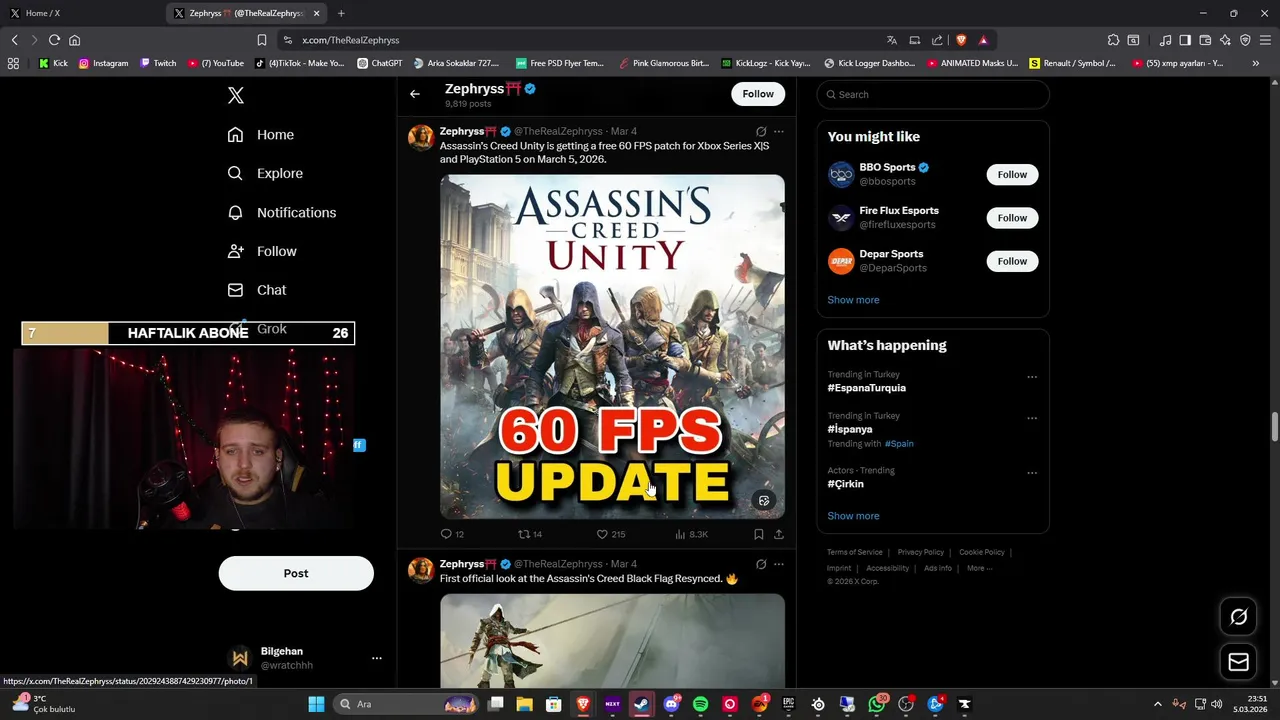Screen dimensions: 1280x720
Task: Open account menu dots next to Bilgehan
Action: tap(377, 658)
